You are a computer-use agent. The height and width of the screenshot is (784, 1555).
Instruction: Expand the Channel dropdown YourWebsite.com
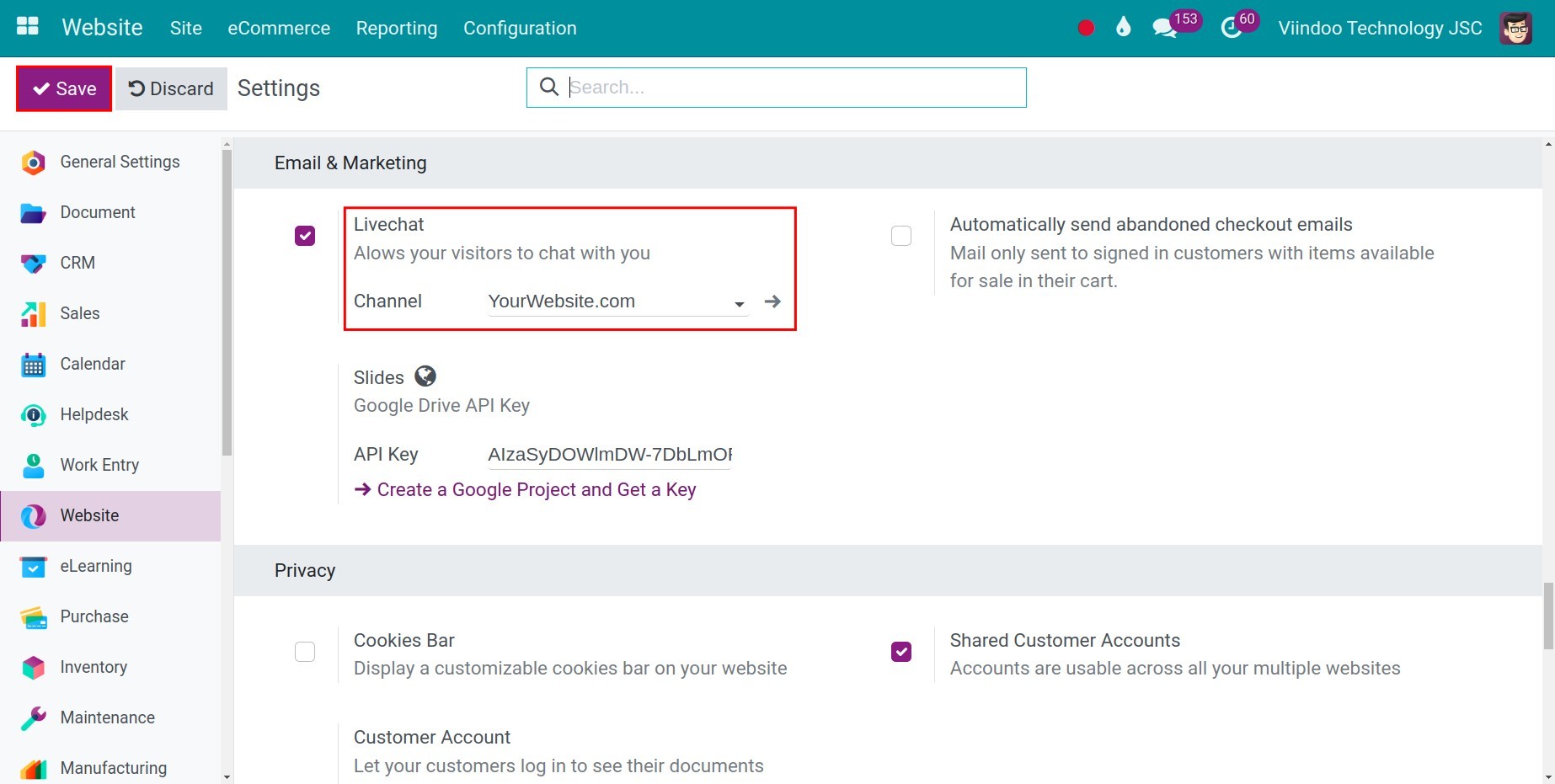click(617, 301)
